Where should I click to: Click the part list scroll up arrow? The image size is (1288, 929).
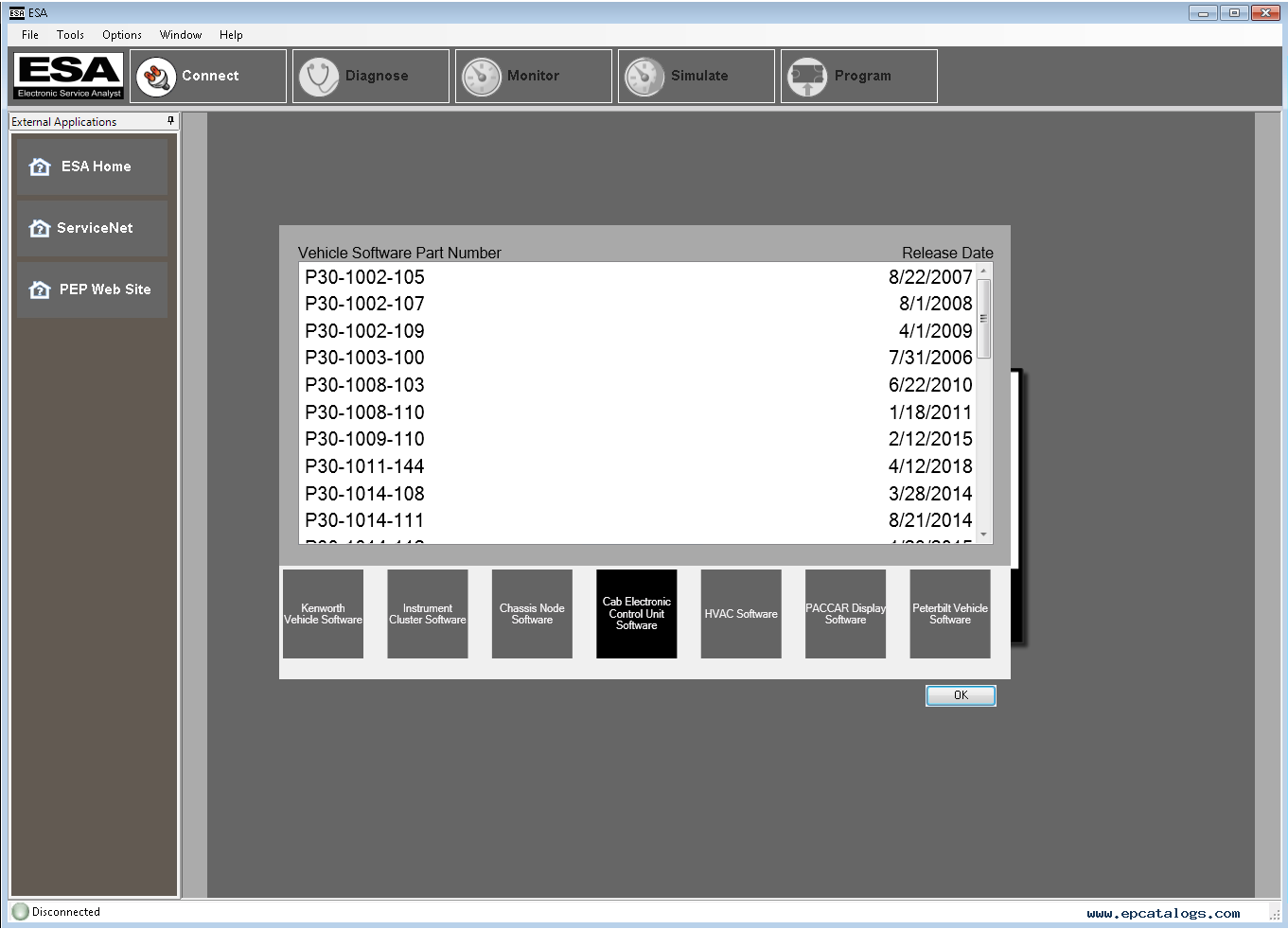(x=984, y=271)
